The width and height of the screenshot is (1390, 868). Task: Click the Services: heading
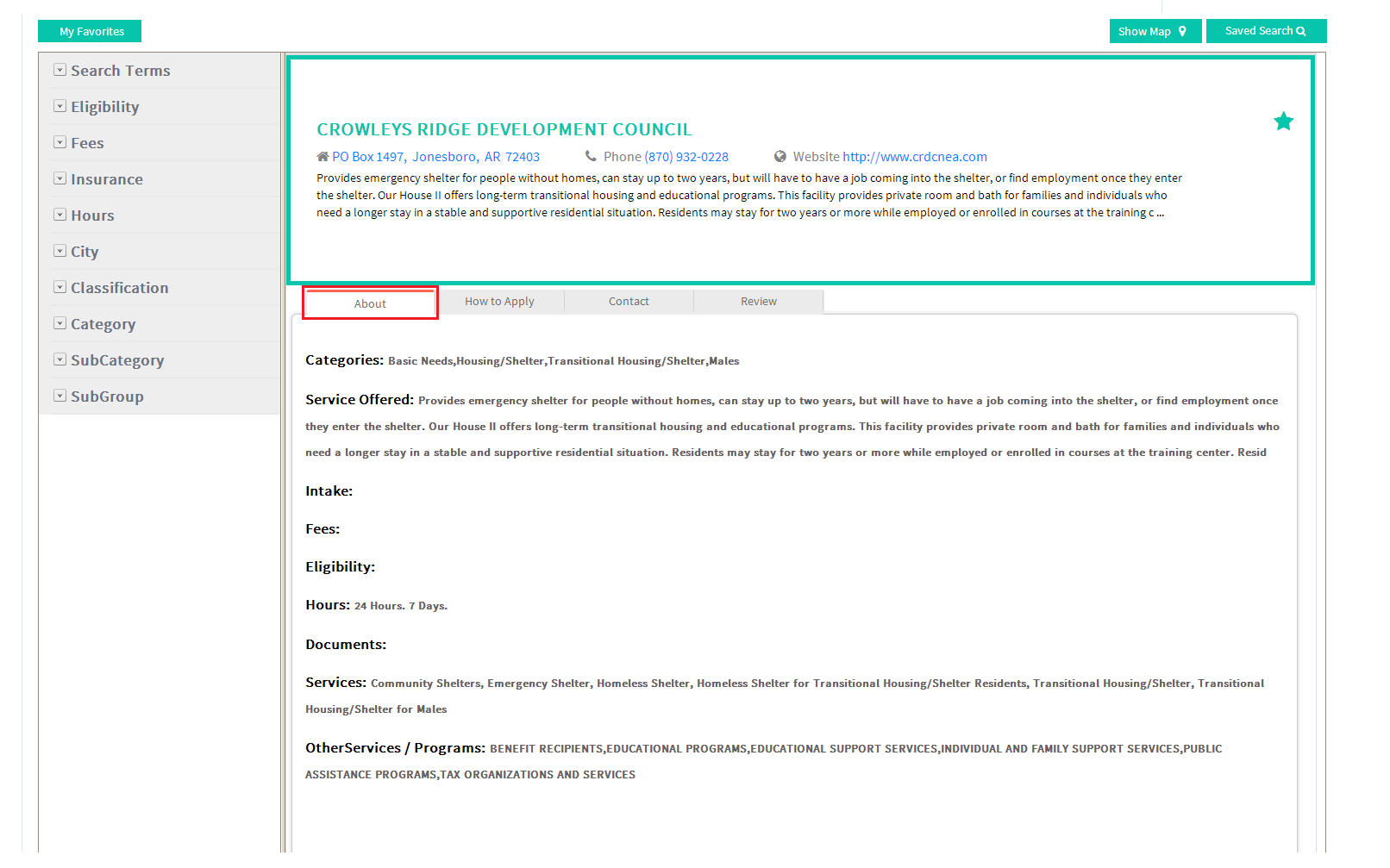coord(335,683)
